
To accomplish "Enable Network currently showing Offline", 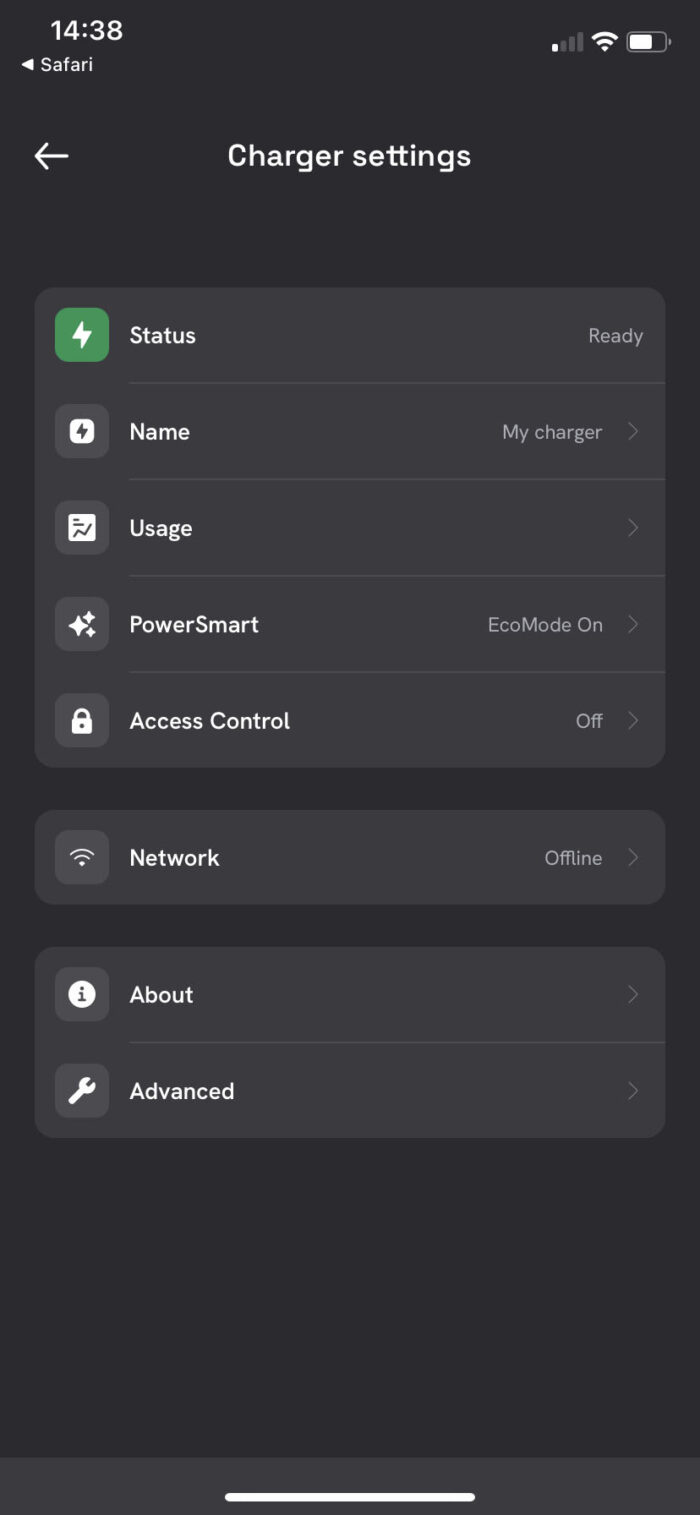I will 572,857.
